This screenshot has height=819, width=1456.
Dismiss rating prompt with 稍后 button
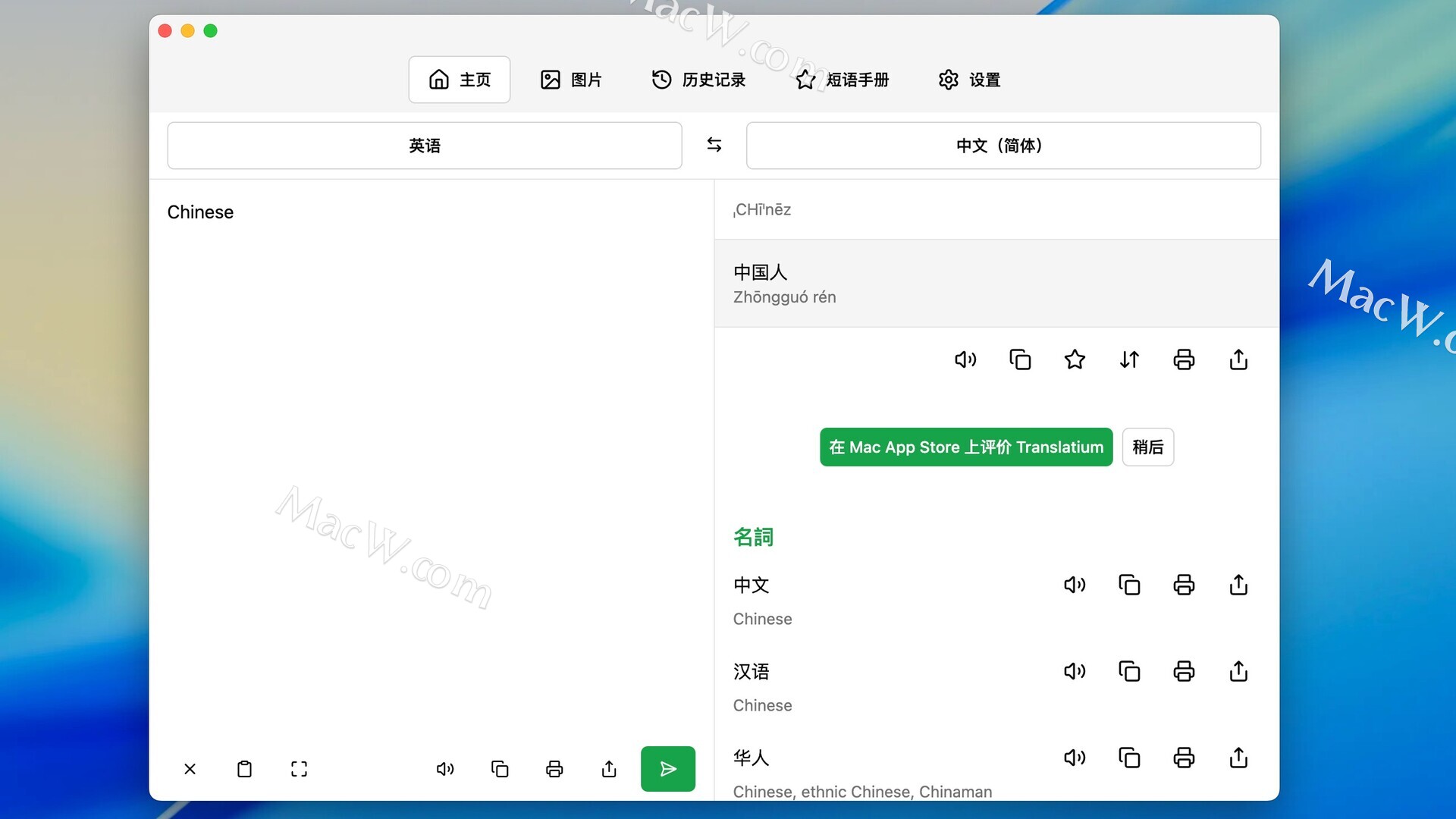(x=1147, y=447)
